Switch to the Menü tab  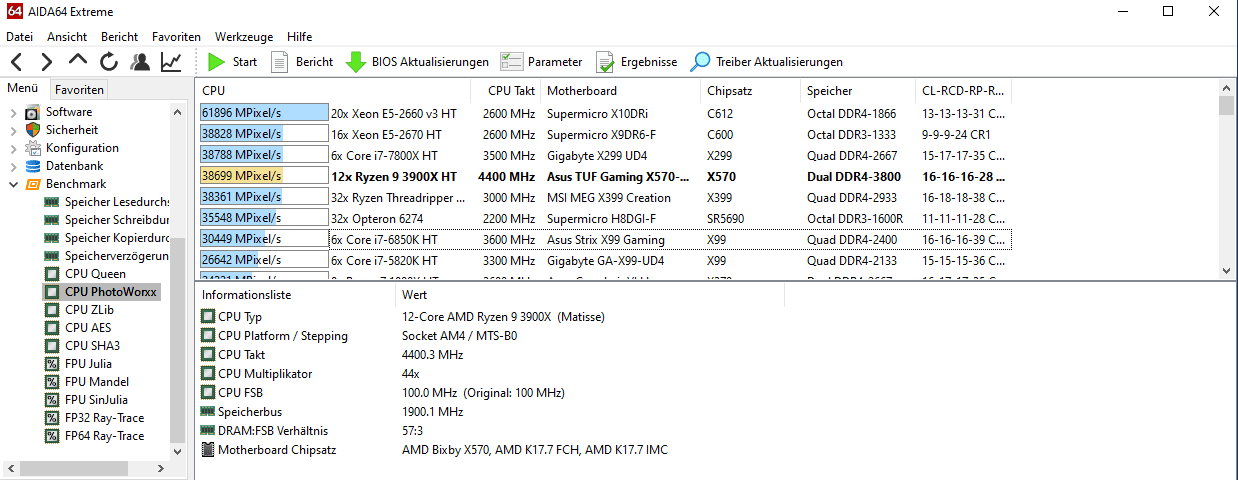click(x=22, y=89)
